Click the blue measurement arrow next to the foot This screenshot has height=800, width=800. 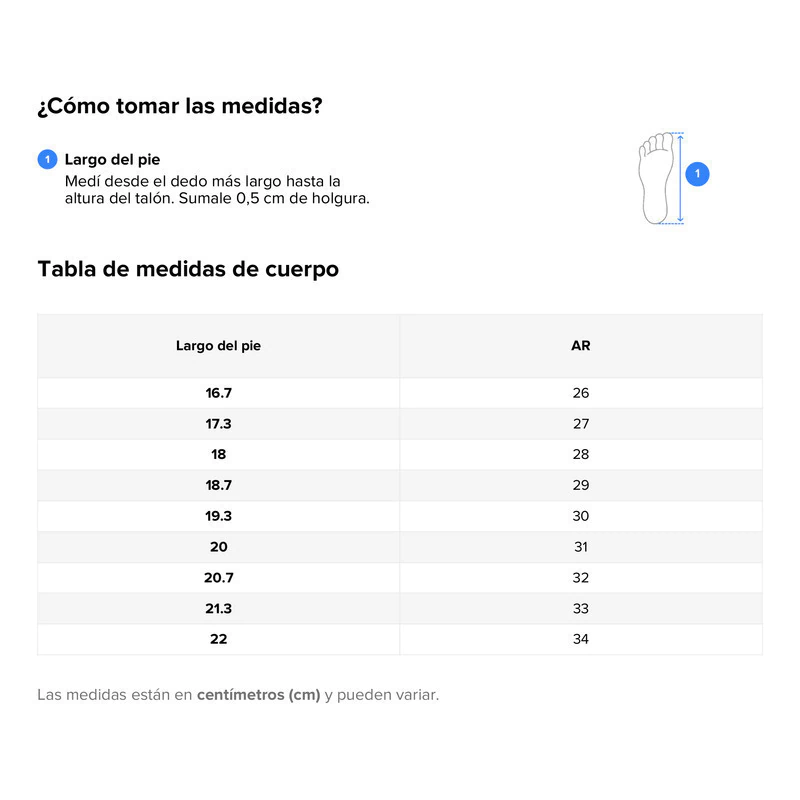coord(680,177)
